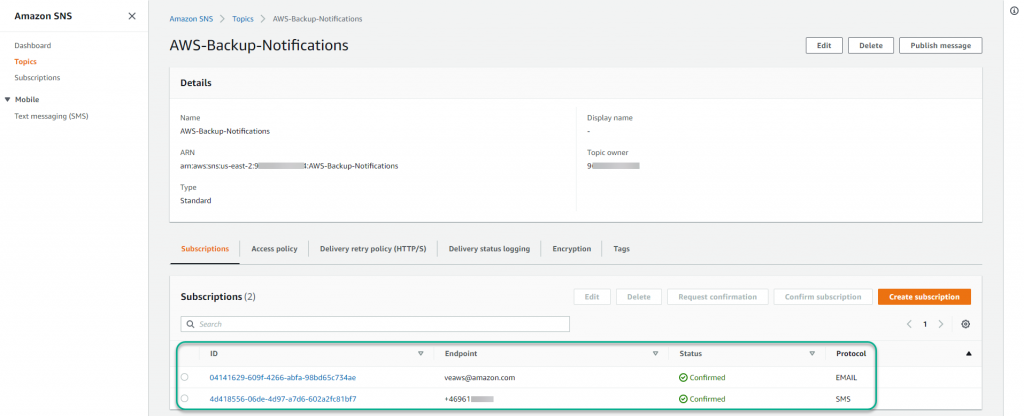Open Delivery retry policy (HTTP/S) tab
The height and width of the screenshot is (416, 1024).
(373, 249)
